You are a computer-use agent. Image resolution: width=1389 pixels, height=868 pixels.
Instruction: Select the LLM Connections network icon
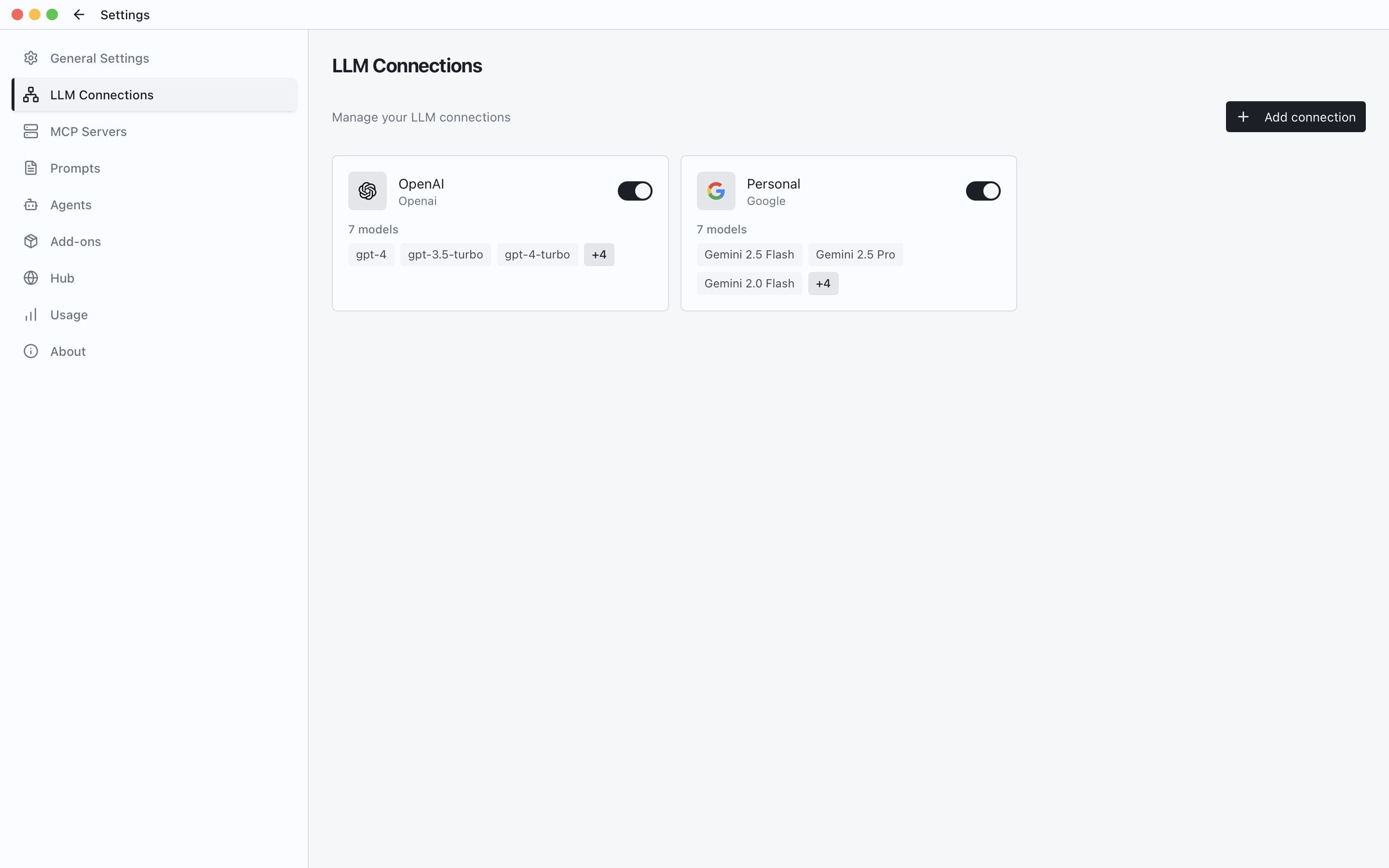pos(31,94)
